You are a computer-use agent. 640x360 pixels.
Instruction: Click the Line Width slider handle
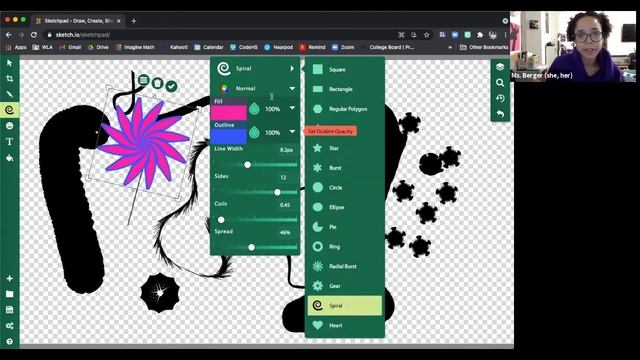(247, 165)
